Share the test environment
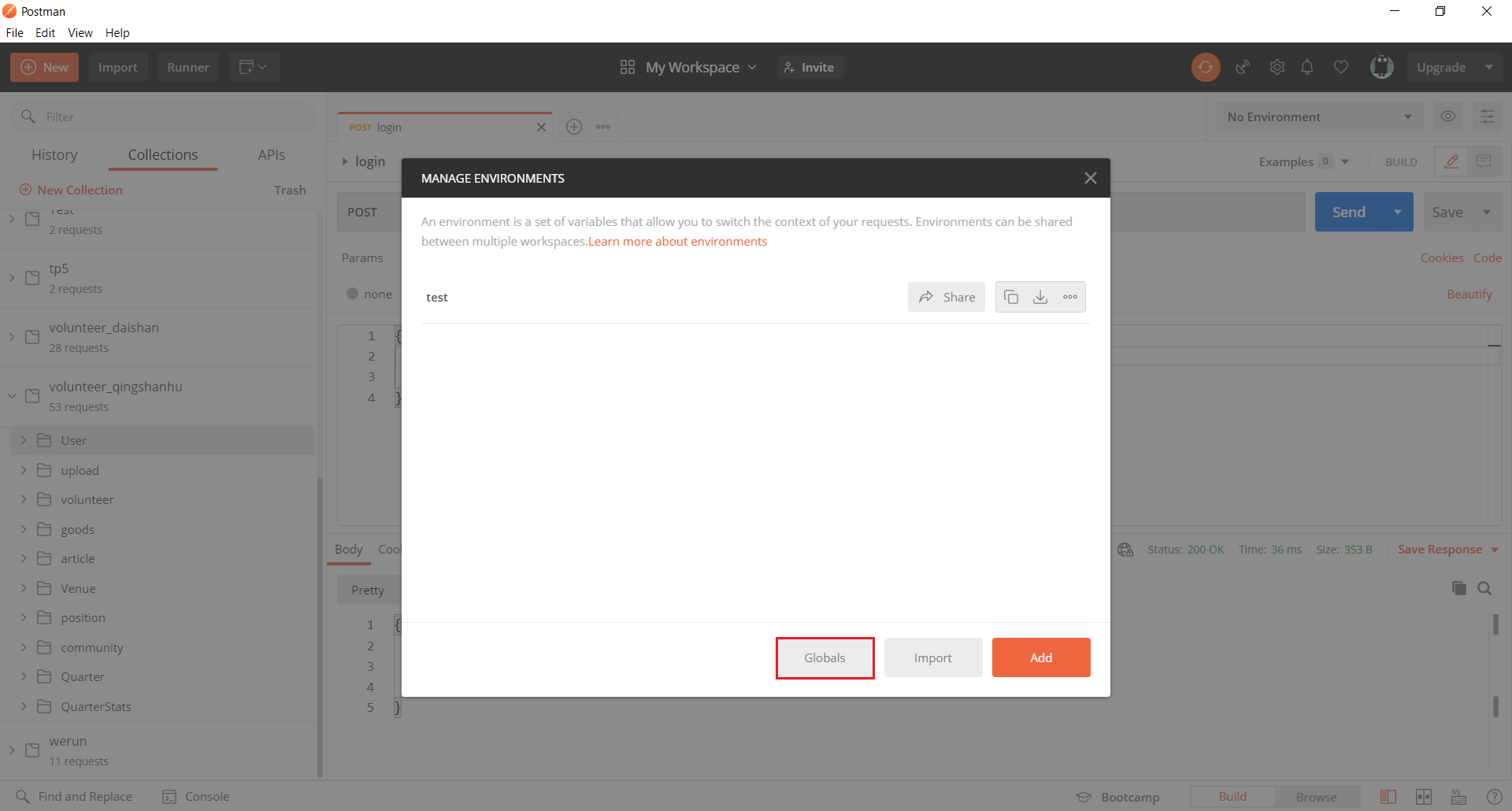 click(x=947, y=297)
